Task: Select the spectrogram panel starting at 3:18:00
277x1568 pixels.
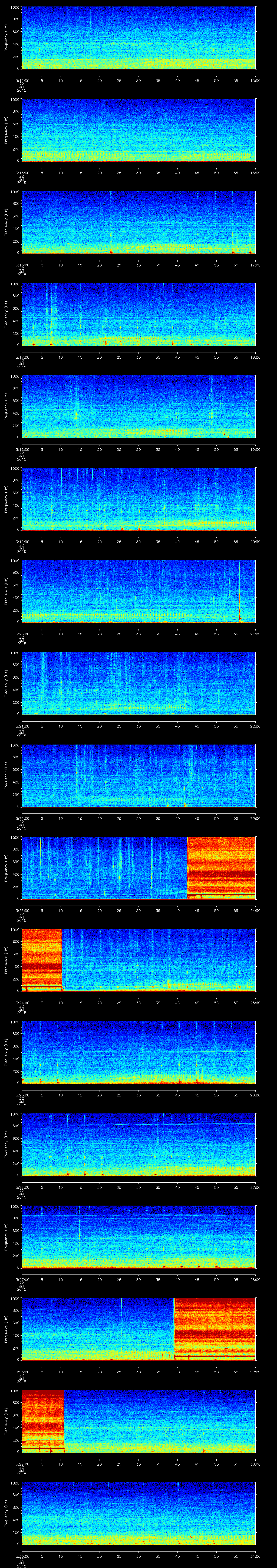Action: click(x=138, y=407)
